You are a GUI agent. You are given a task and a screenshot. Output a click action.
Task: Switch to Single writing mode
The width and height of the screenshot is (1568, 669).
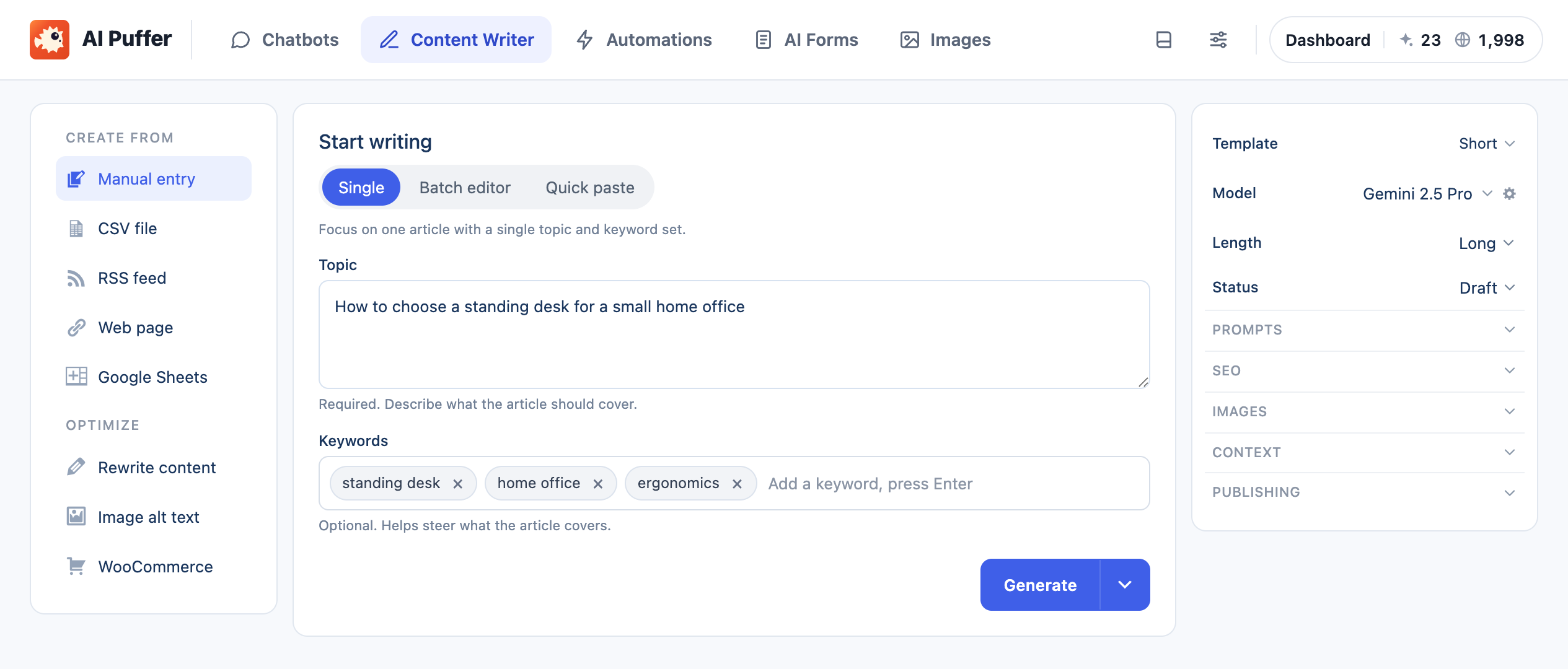[361, 187]
